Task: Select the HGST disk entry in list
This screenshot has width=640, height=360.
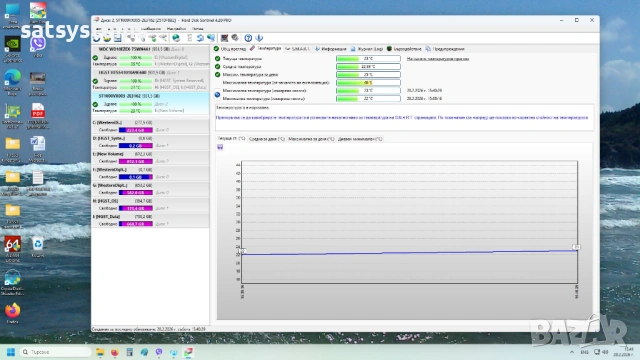Action: [150, 80]
